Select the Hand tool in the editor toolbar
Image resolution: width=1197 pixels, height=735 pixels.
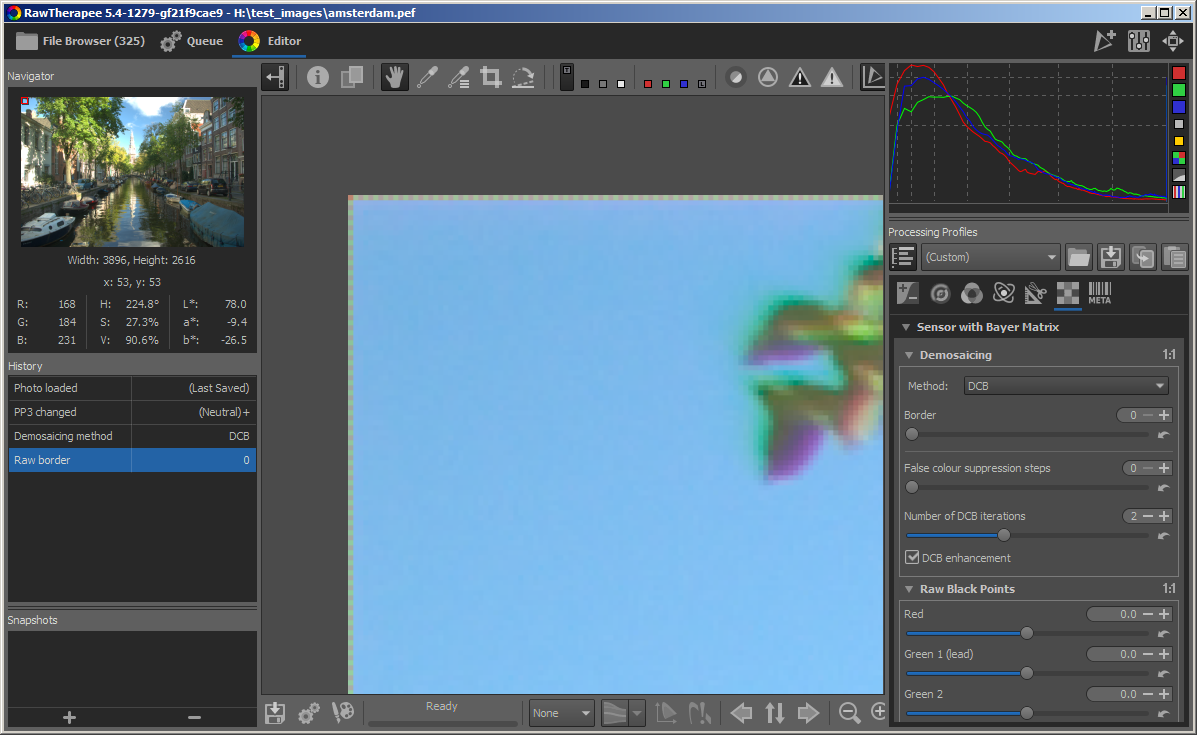394,77
